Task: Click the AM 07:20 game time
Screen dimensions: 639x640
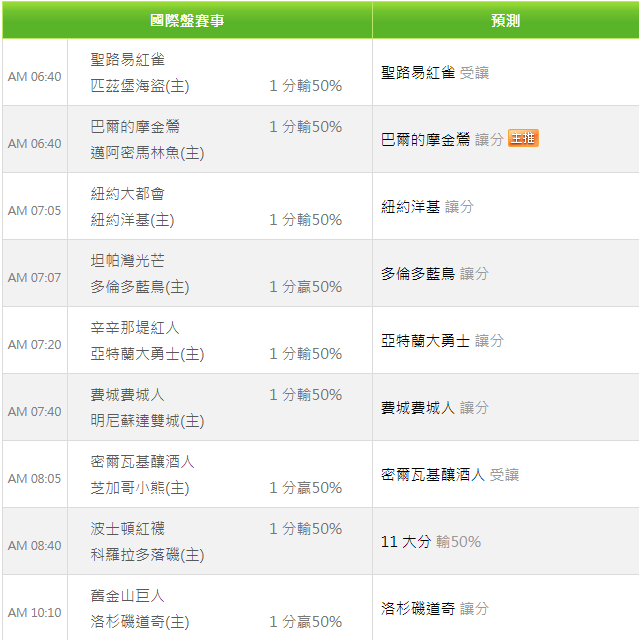Action: coord(35,344)
